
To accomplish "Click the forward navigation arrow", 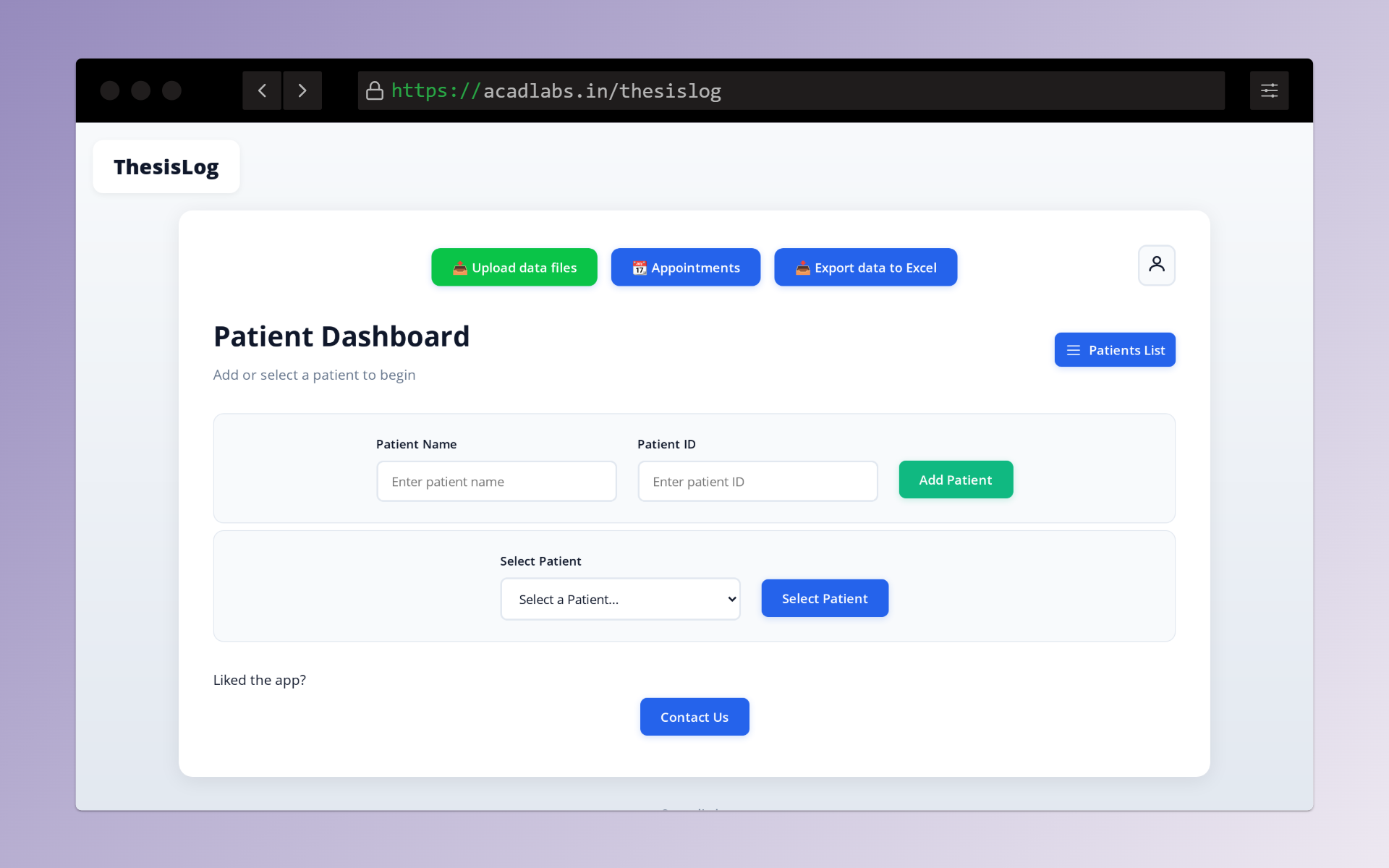I will pos(302,90).
